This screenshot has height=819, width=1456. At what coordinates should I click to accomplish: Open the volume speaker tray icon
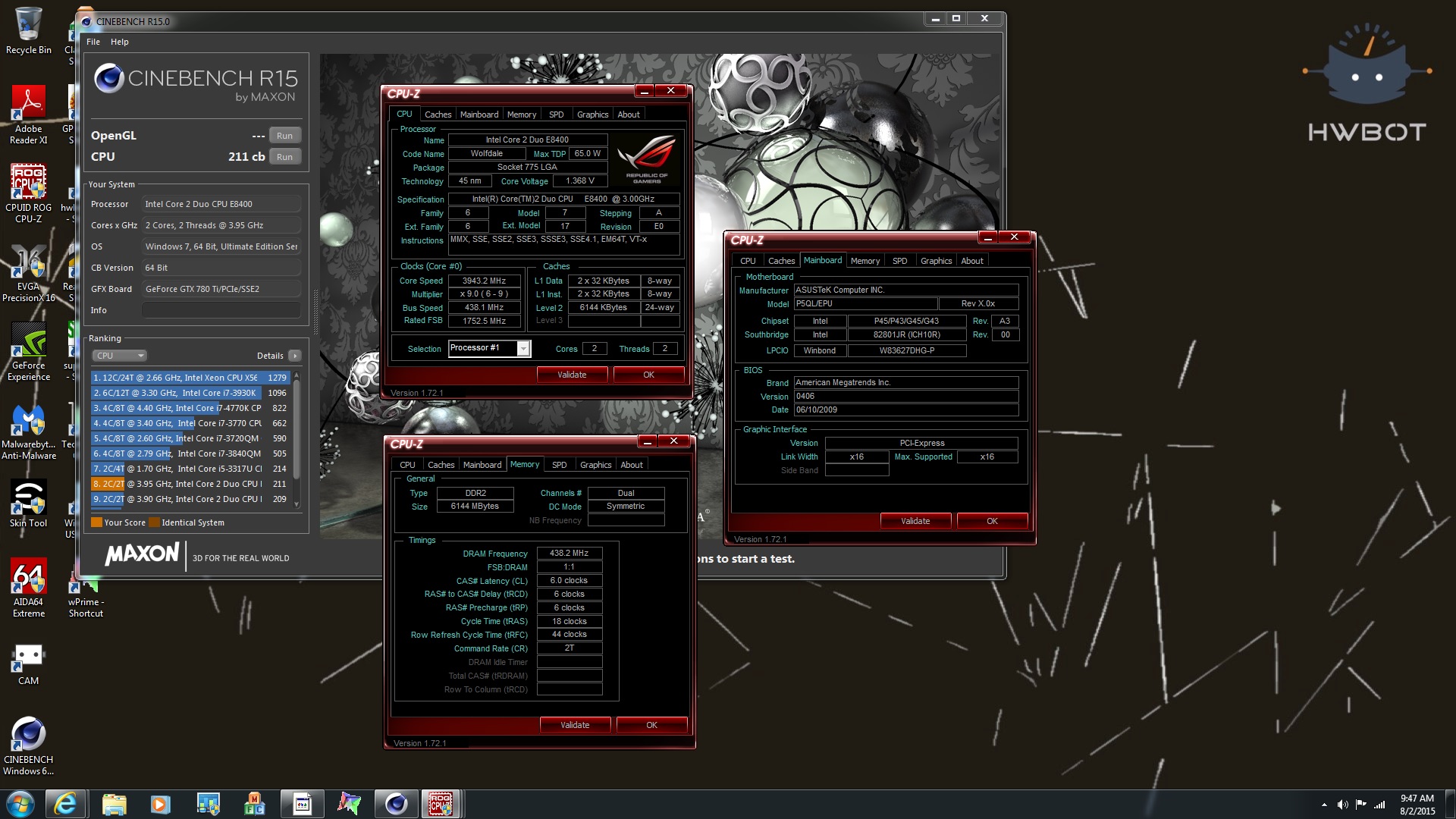(x=1342, y=805)
